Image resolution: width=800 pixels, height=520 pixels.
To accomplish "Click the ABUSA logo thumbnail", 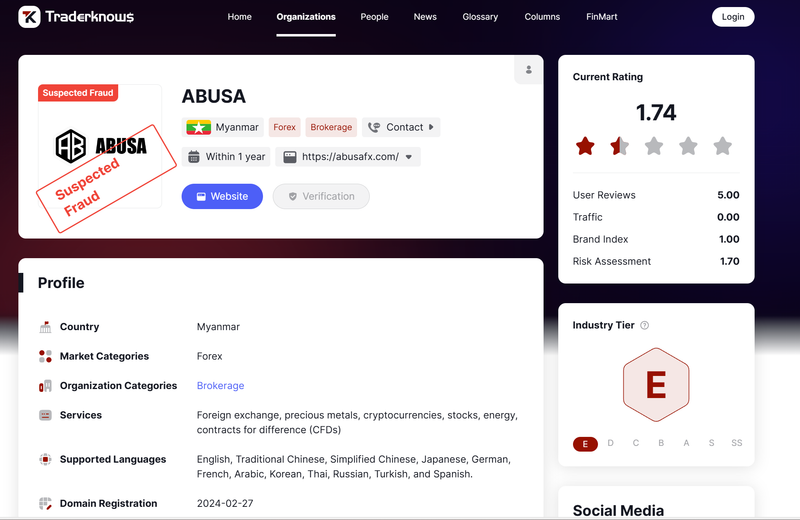I will click(x=101, y=146).
